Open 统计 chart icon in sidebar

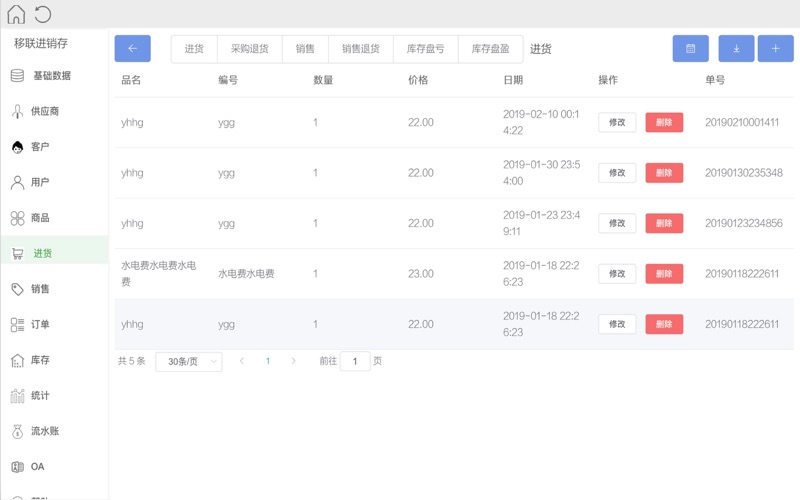click(17, 395)
